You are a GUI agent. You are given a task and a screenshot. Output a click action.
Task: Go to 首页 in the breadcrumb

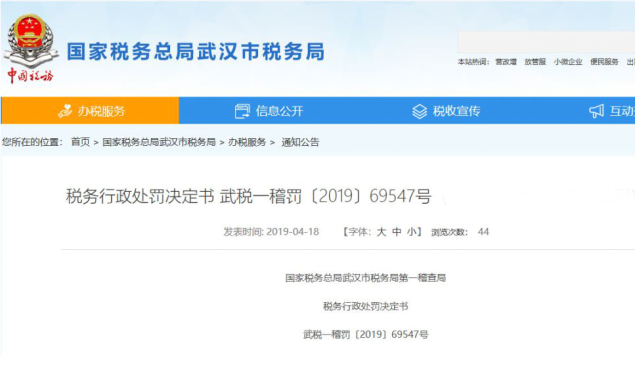(80, 142)
